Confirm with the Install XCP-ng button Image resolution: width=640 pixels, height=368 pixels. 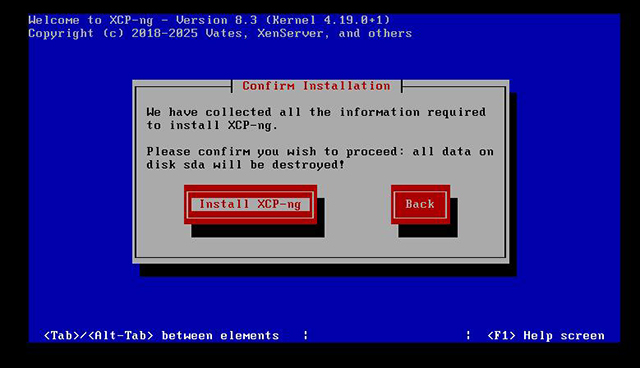point(250,204)
